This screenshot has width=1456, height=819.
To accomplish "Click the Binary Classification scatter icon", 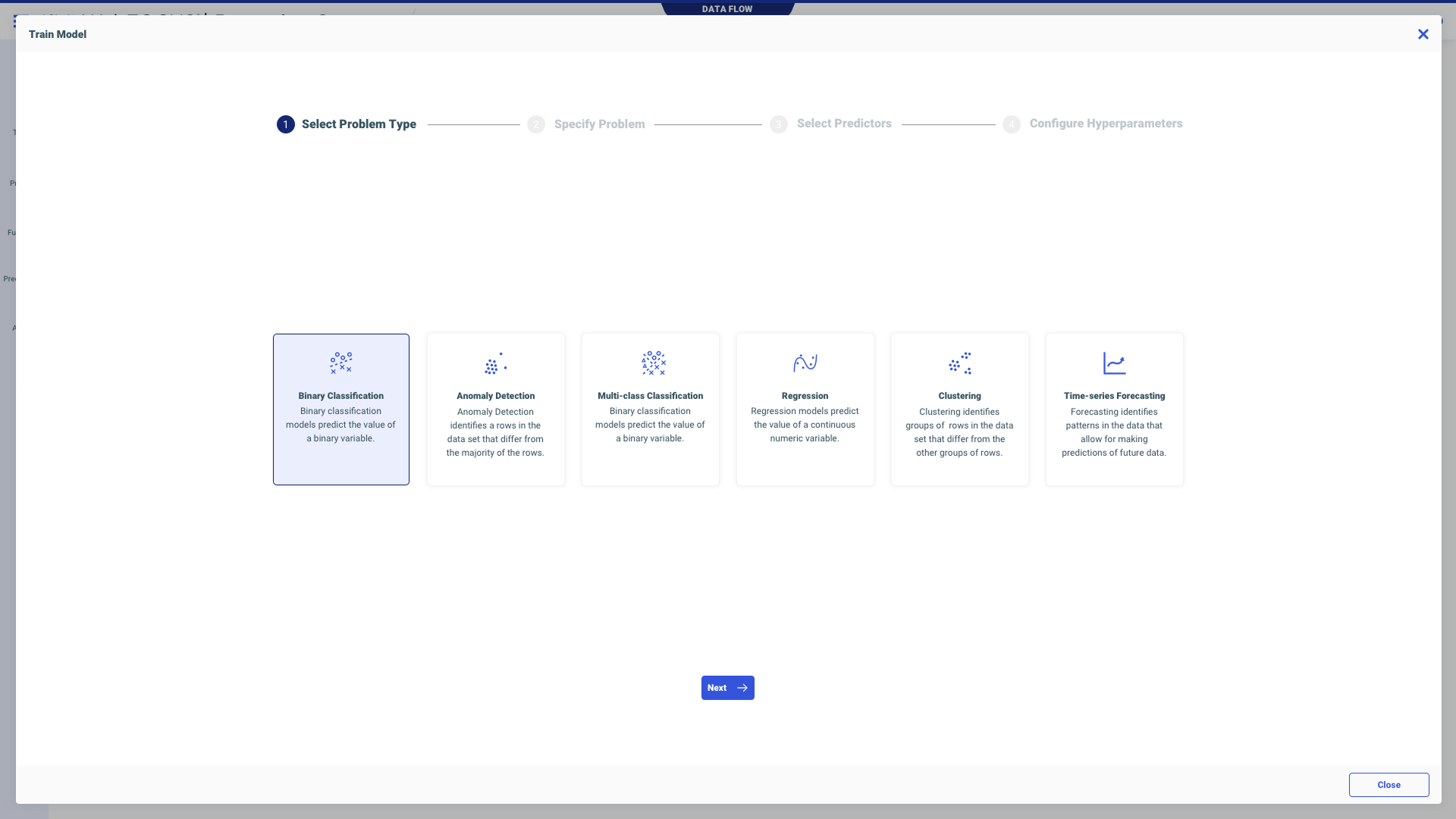I will 340,362.
